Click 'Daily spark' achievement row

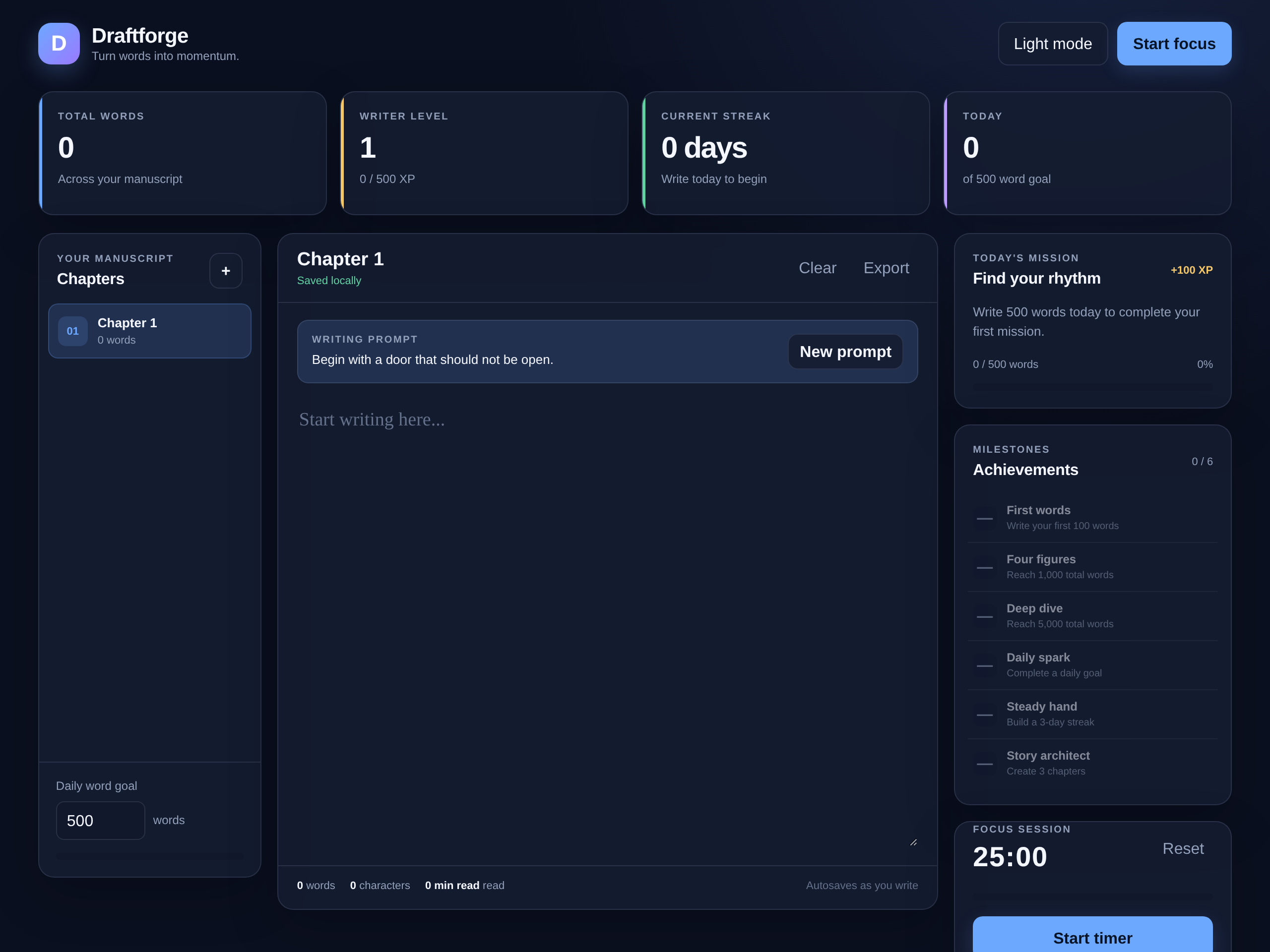1092,665
